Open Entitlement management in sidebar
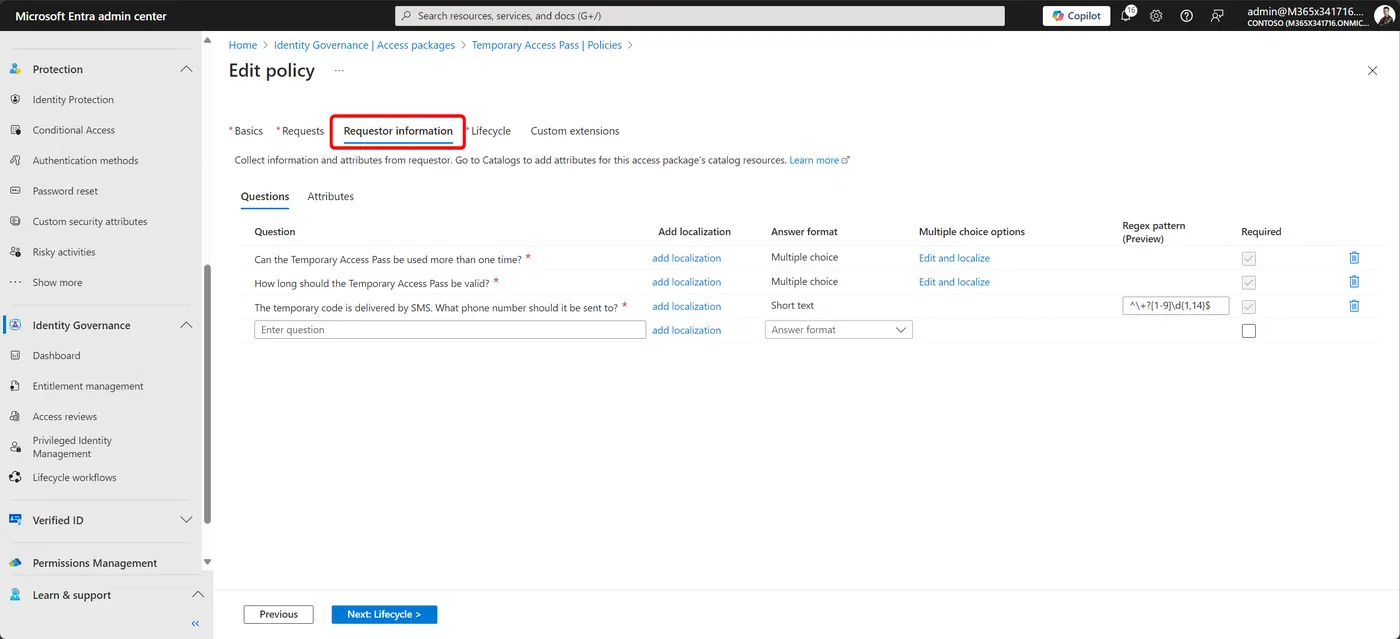Screen dimensions: 1400x639 tap(88, 386)
